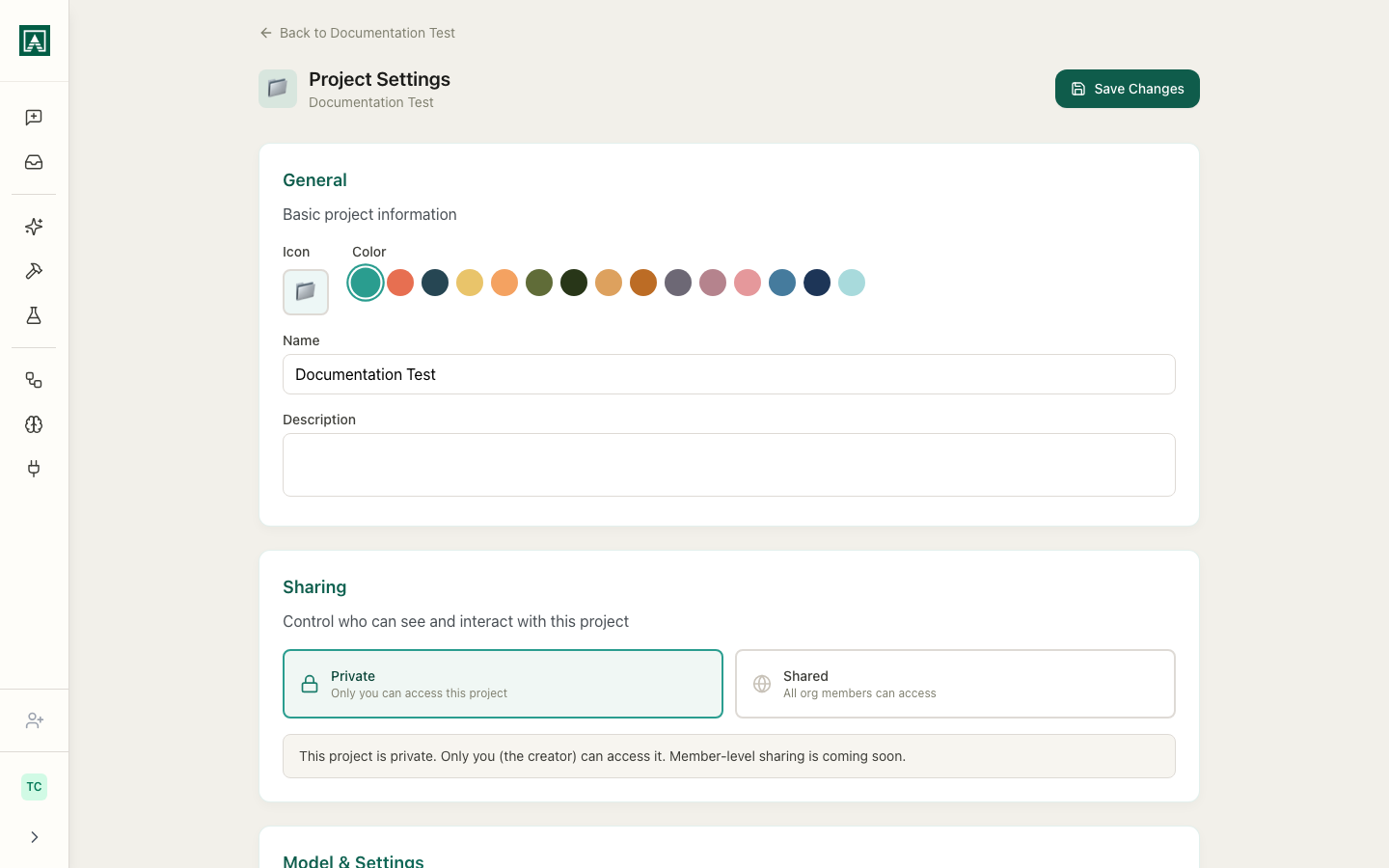1389x868 pixels.
Task: Save Changes for the project settings
Action: click(1127, 89)
